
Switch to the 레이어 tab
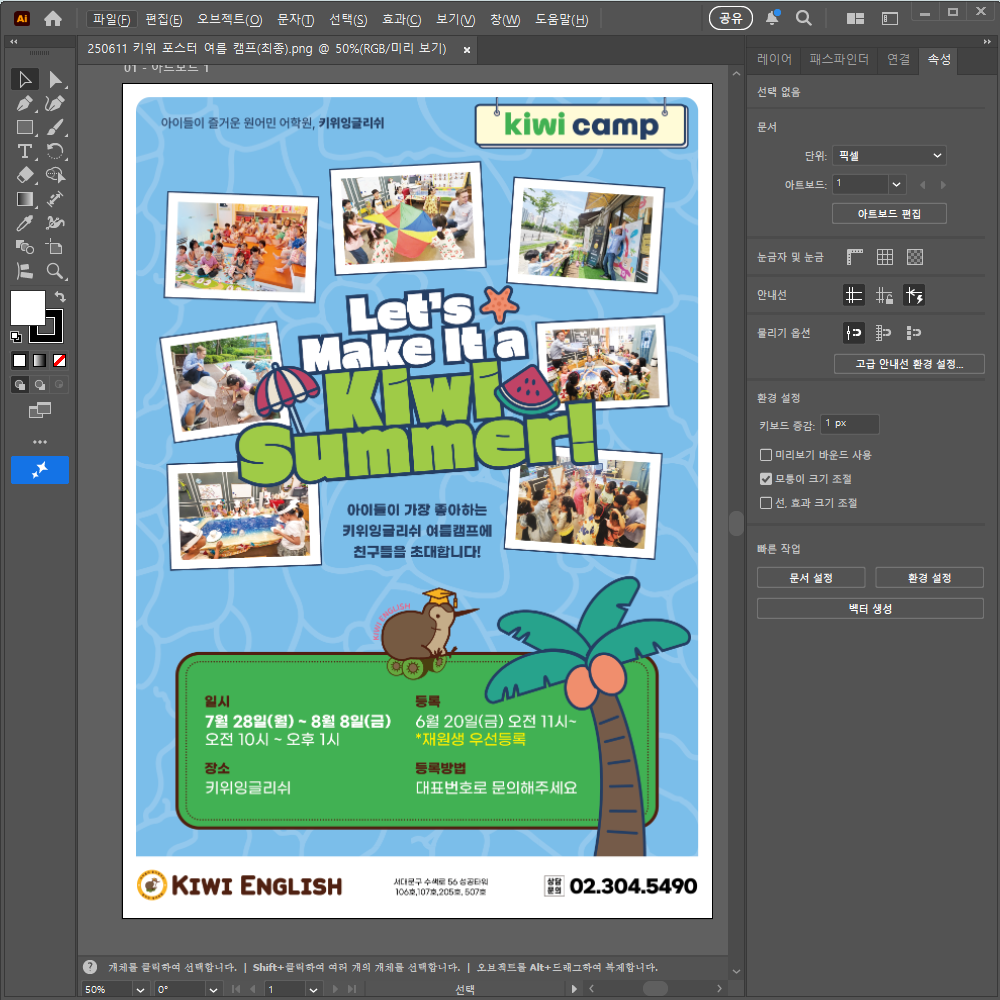[x=774, y=59]
